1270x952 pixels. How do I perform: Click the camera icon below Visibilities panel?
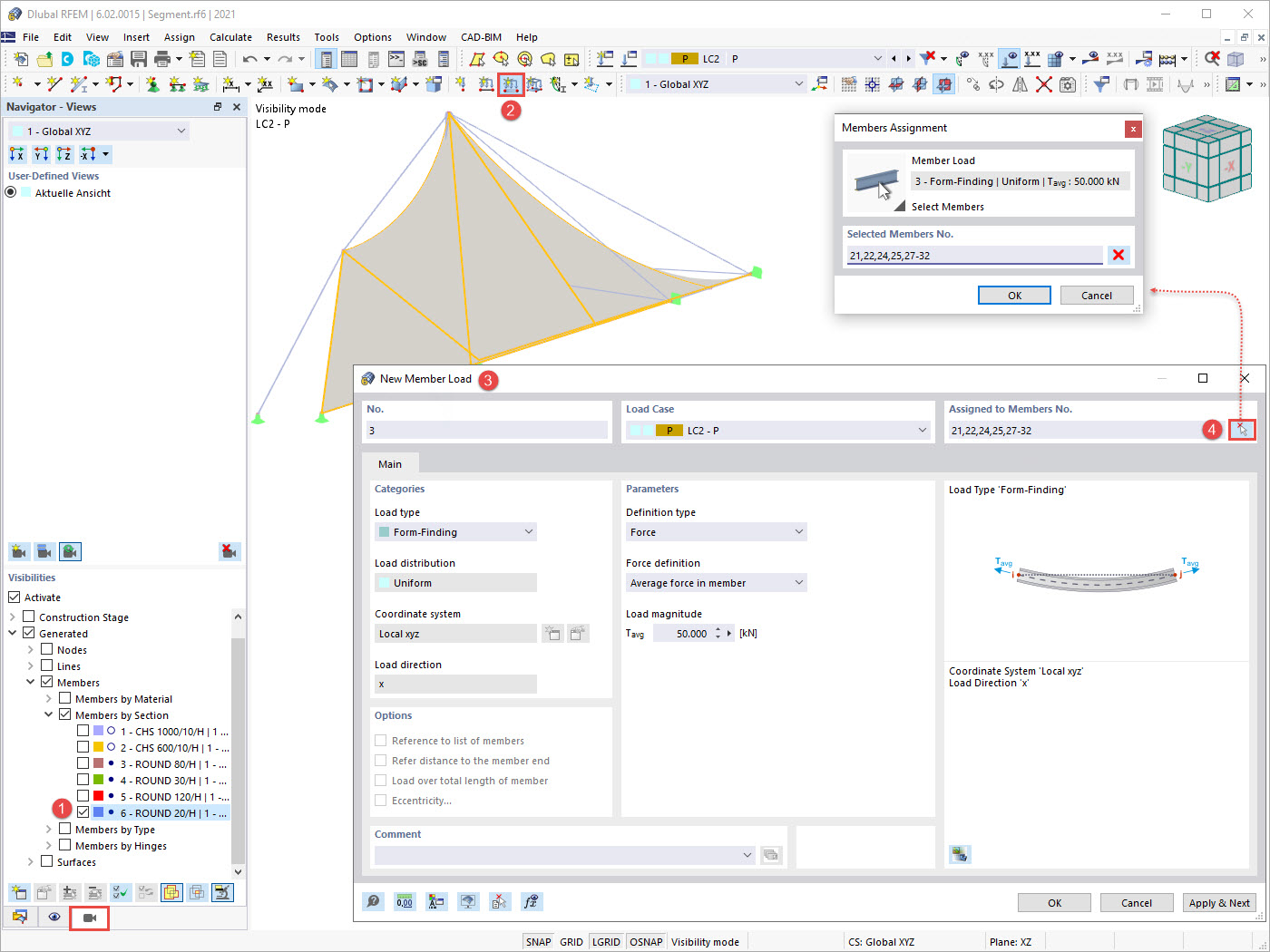click(89, 918)
